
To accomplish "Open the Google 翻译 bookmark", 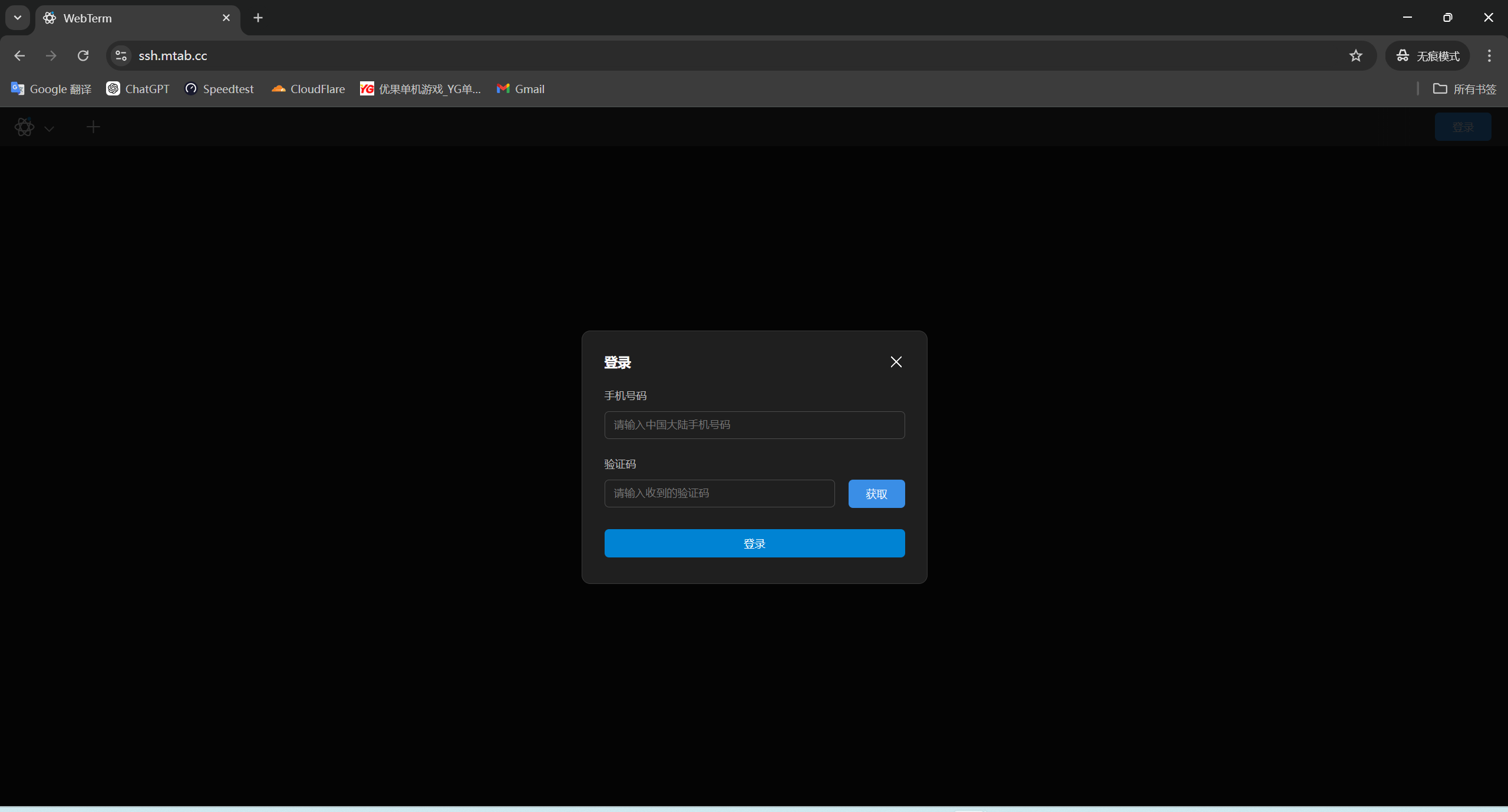I will 51,89.
